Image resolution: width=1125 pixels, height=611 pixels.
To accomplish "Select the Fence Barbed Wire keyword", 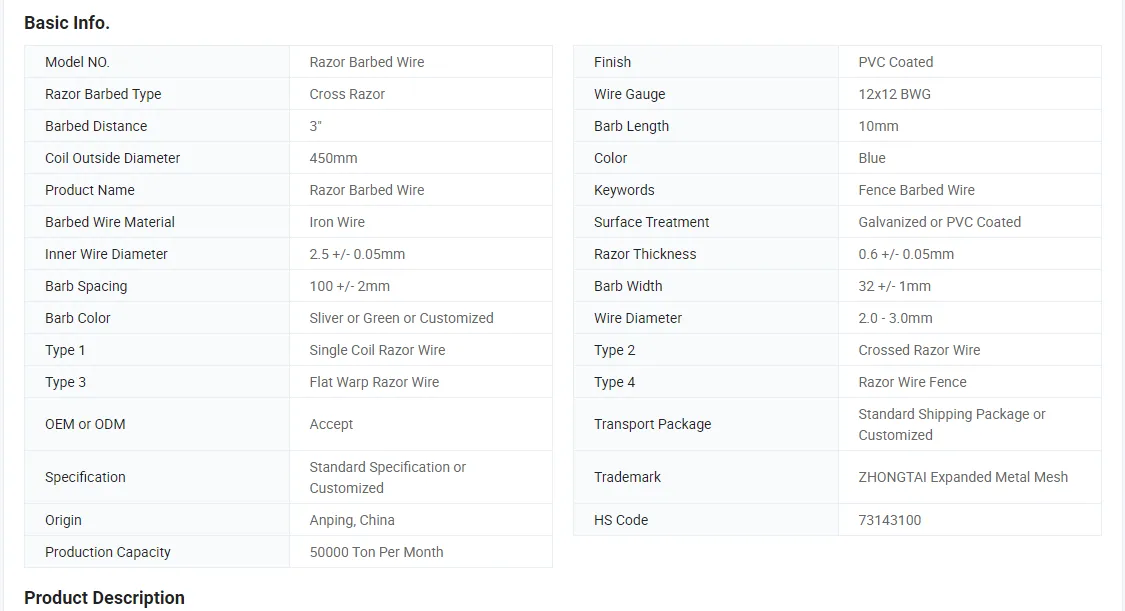I will pyautogui.click(x=916, y=190).
